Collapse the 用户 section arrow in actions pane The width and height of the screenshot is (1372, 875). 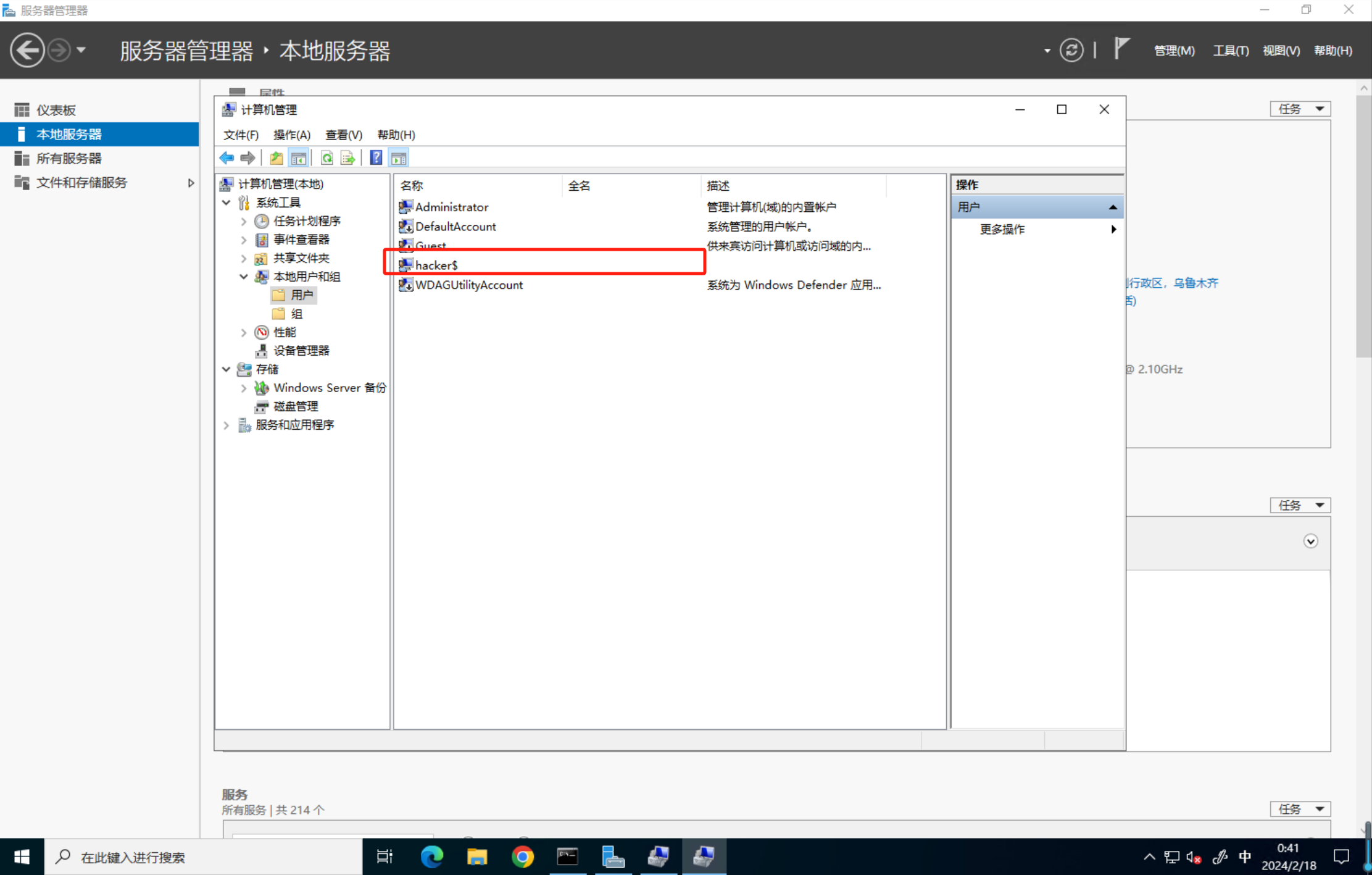(1112, 207)
